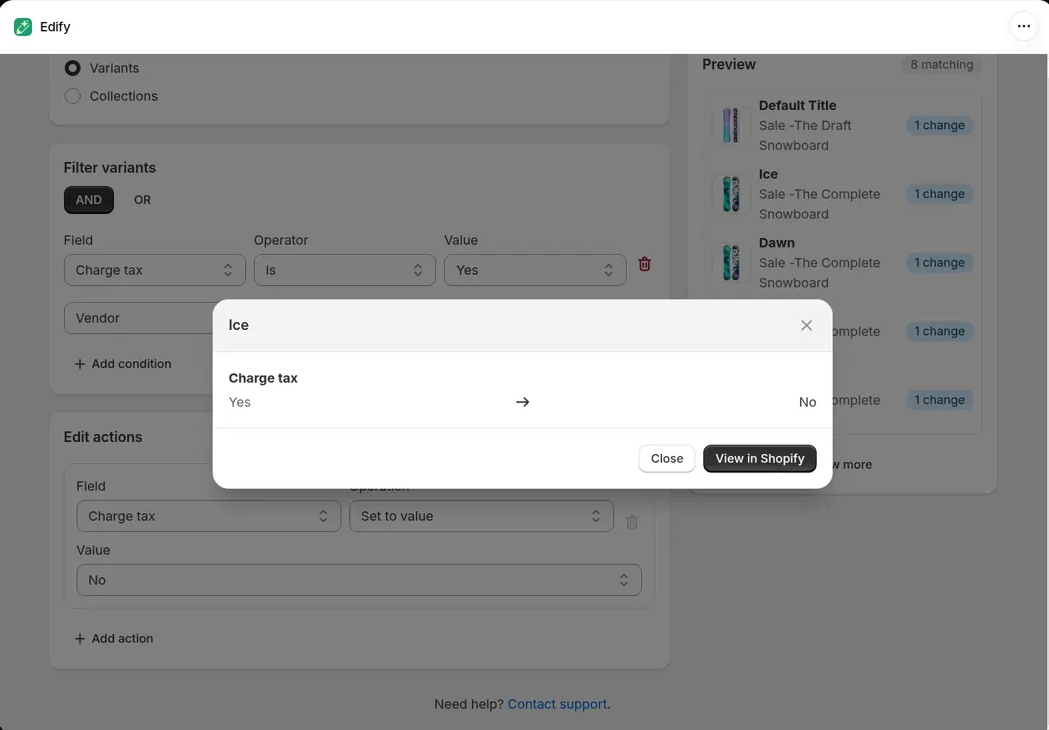Image resolution: width=1049 pixels, height=730 pixels.
Task: Remove the Charge tax edit action
Action: 632,522
